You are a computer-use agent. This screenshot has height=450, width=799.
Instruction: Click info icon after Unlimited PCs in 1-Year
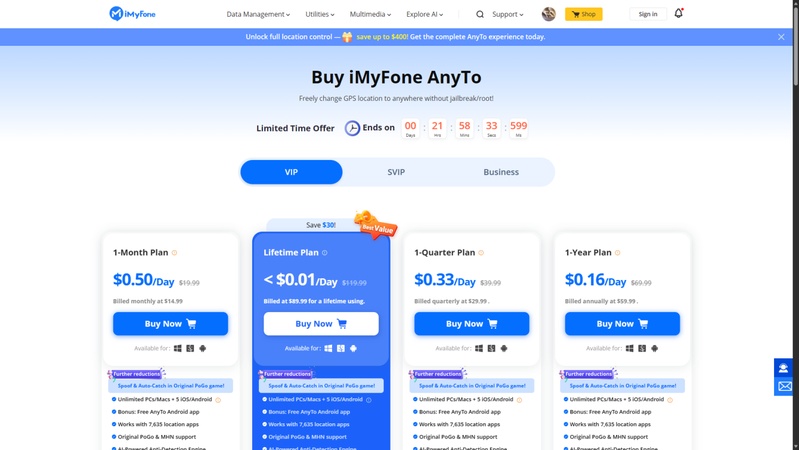[x=670, y=400]
